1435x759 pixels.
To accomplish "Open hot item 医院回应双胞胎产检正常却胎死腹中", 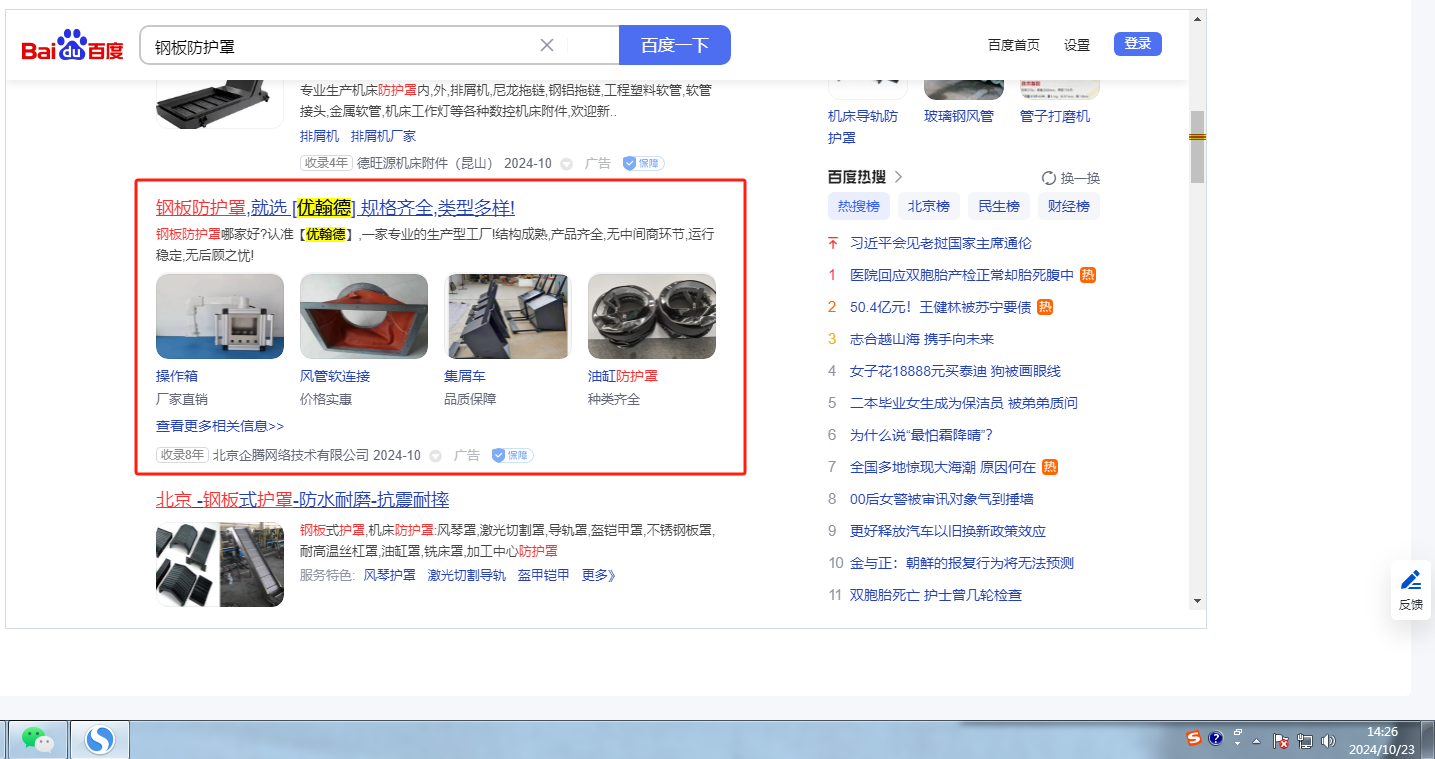I will (962, 275).
